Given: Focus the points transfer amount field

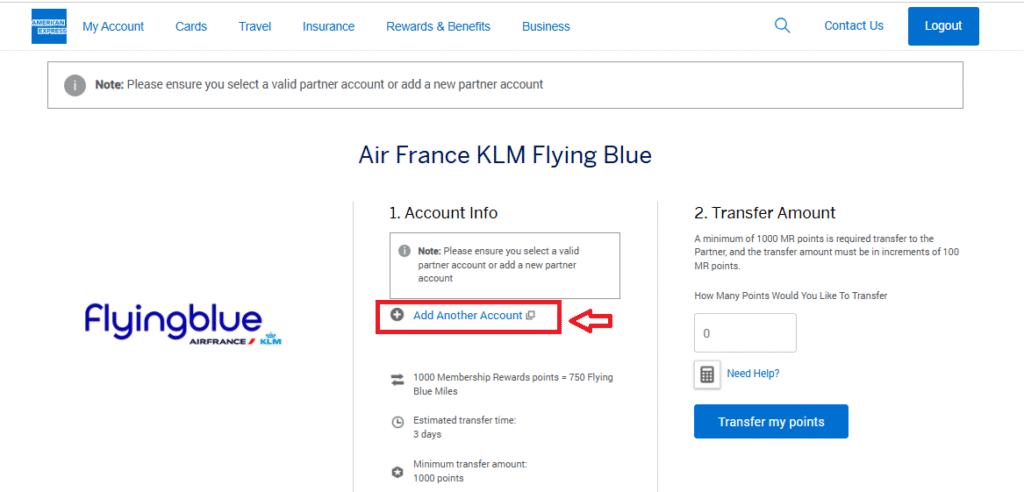Looking at the screenshot, I should 745,333.
